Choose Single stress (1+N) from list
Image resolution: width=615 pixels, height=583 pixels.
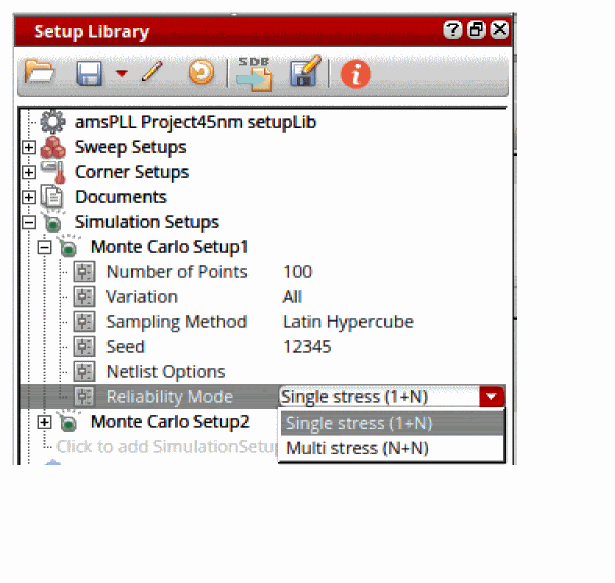(391, 423)
